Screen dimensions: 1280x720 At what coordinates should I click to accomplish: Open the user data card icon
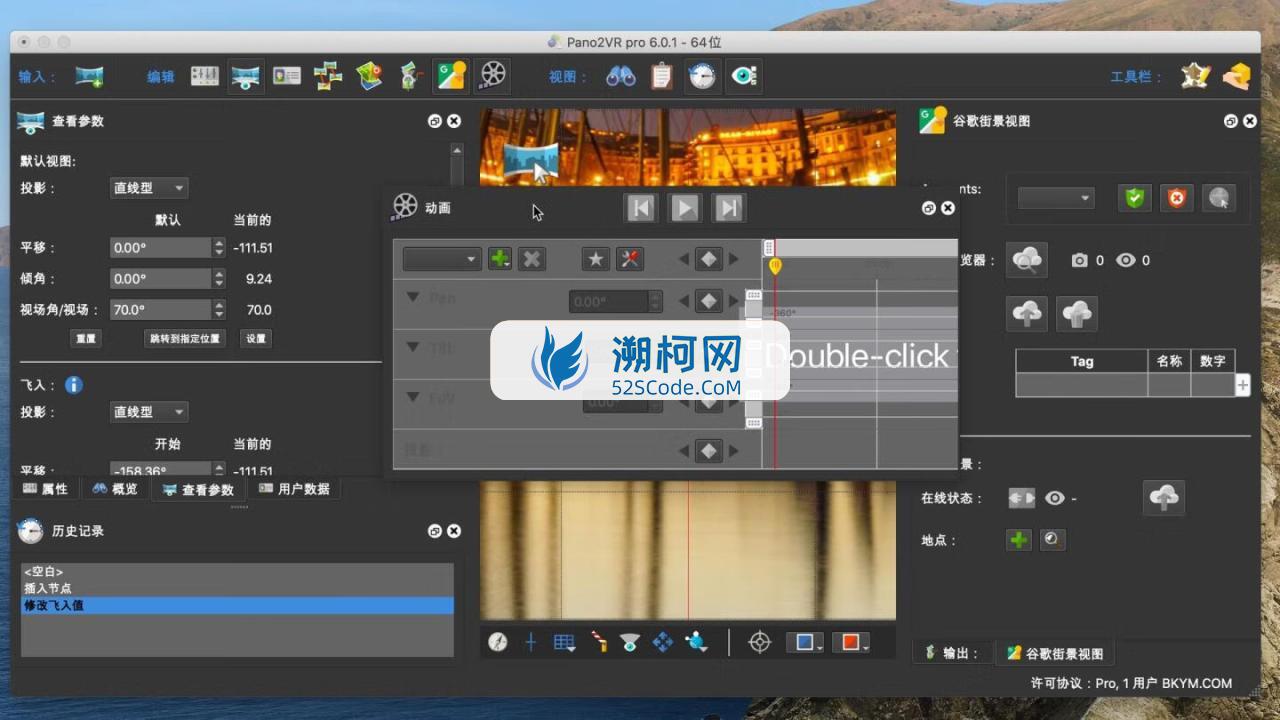pos(287,76)
